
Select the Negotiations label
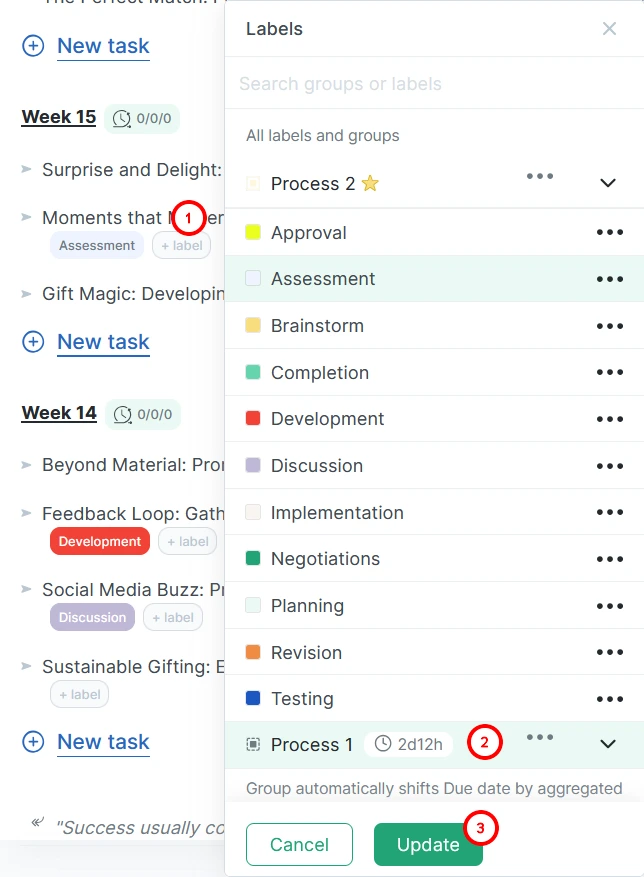click(x=325, y=559)
